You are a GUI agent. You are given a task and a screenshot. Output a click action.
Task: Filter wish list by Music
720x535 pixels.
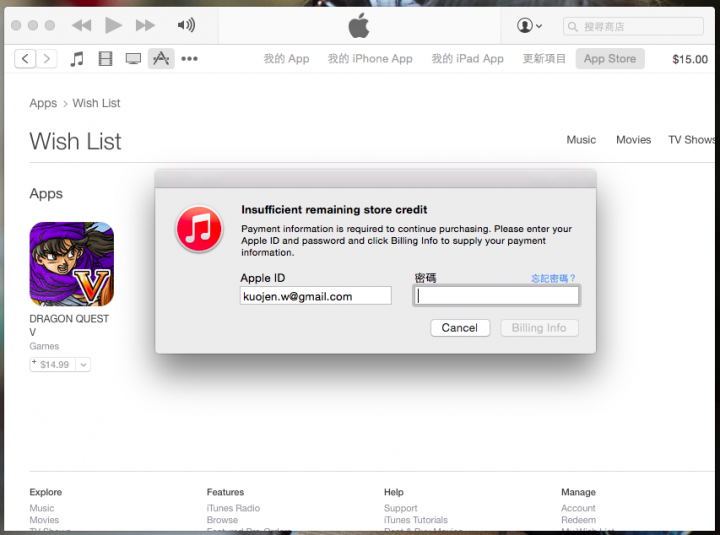point(581,140)
